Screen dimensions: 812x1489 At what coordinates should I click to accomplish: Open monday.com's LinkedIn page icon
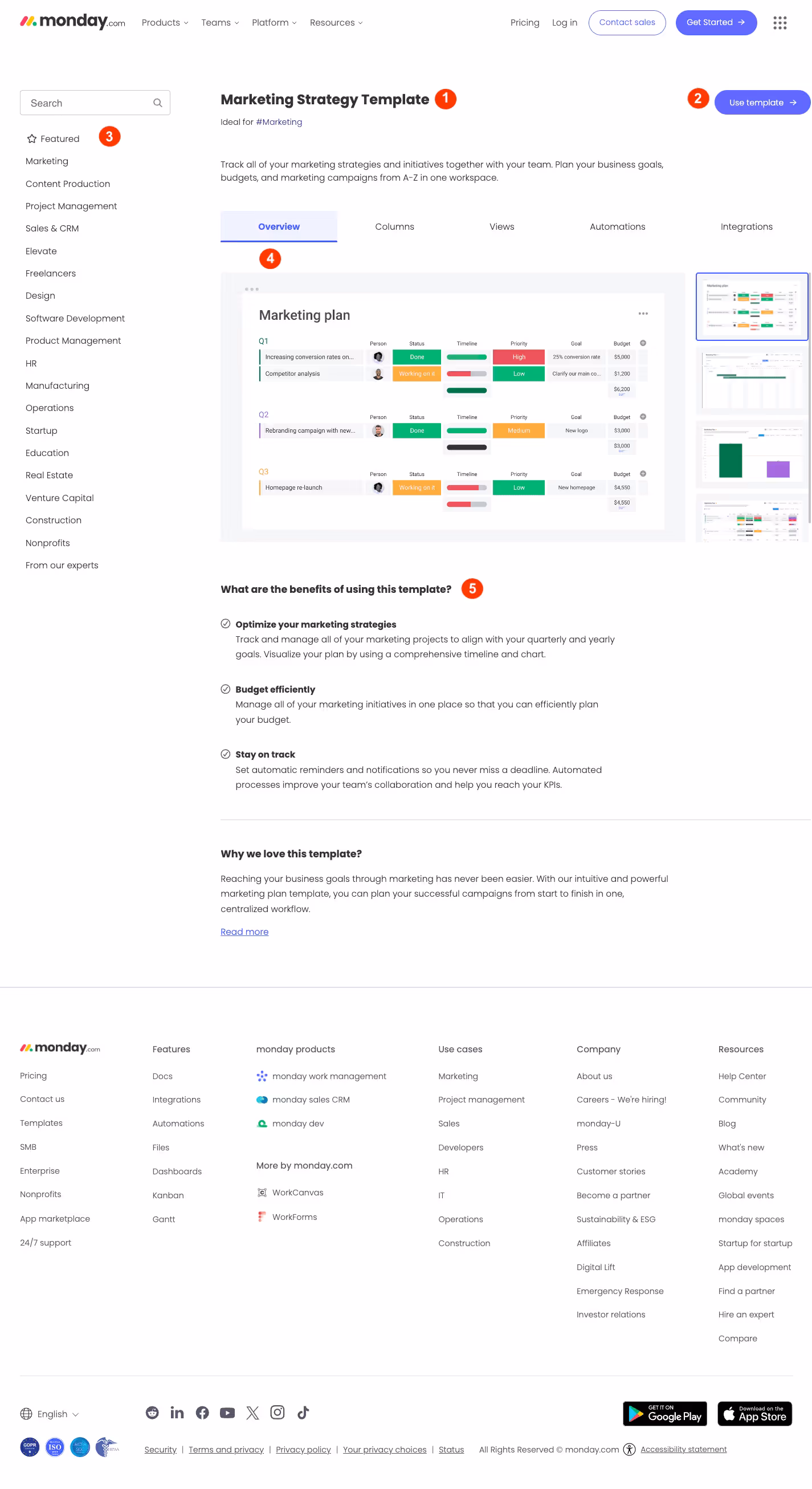pos(177,1412)
